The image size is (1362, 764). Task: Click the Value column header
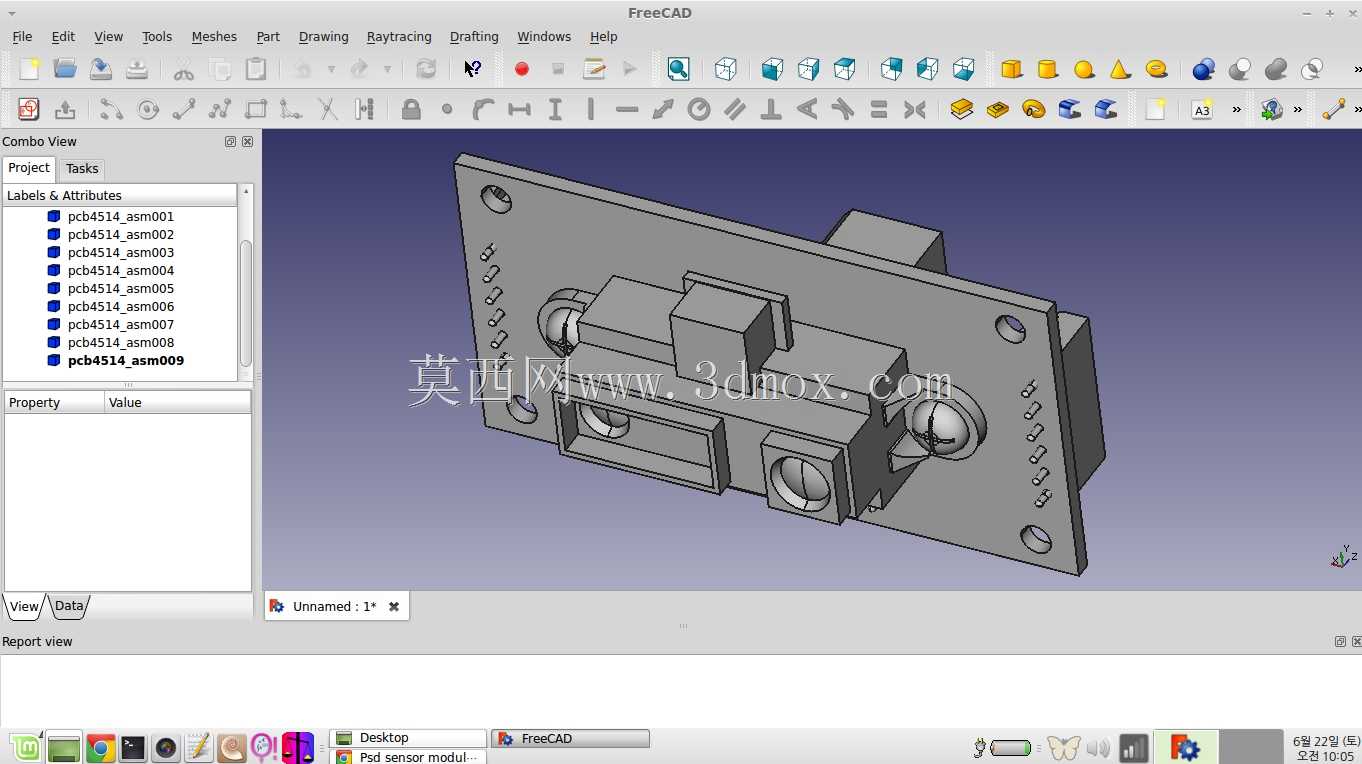point(178,402)
